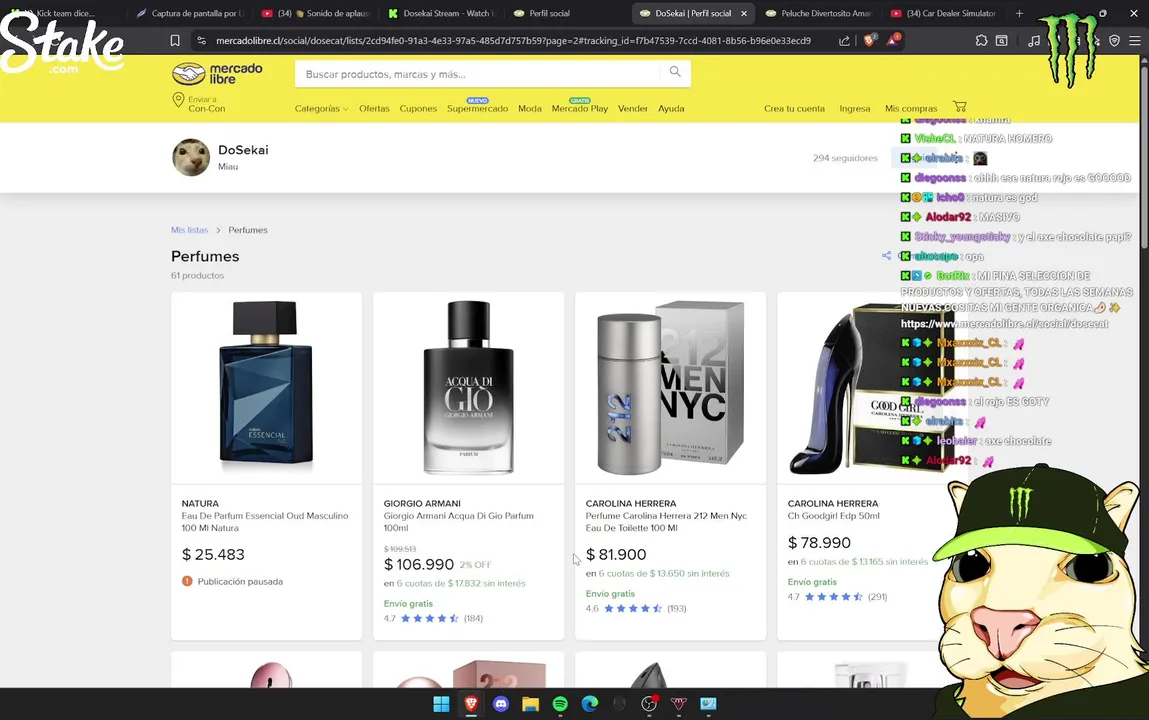Open the 212 Men NYC perfume image
This screenshot has height=720, width=1149.
point(670,388)
